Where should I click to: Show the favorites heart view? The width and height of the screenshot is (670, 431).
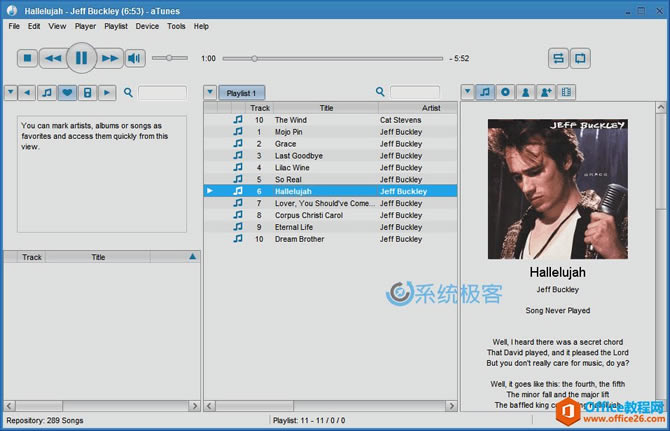point(67,92)
